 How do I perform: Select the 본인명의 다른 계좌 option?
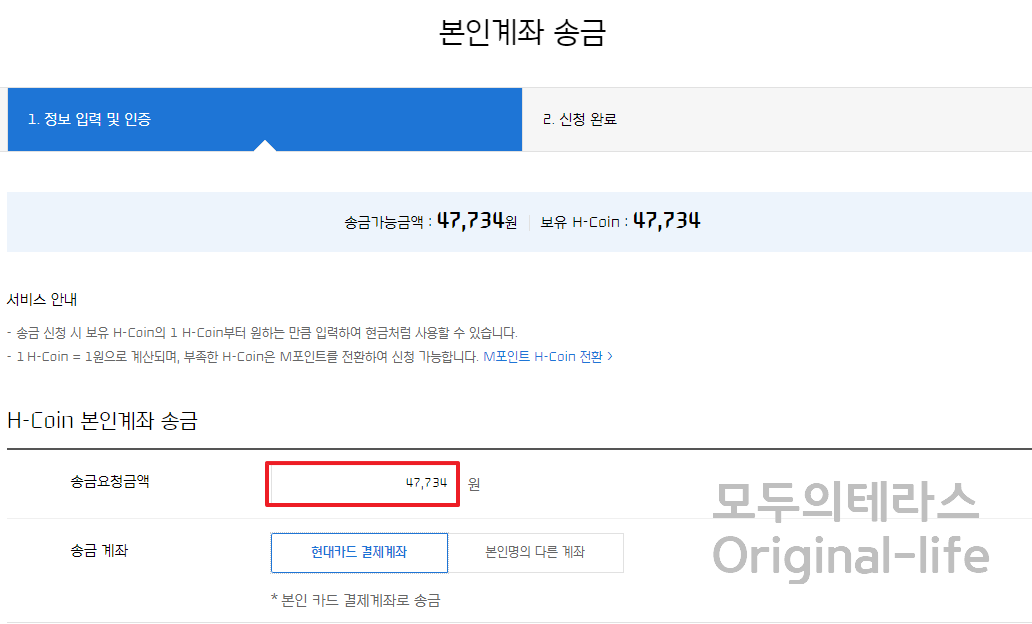535,552
